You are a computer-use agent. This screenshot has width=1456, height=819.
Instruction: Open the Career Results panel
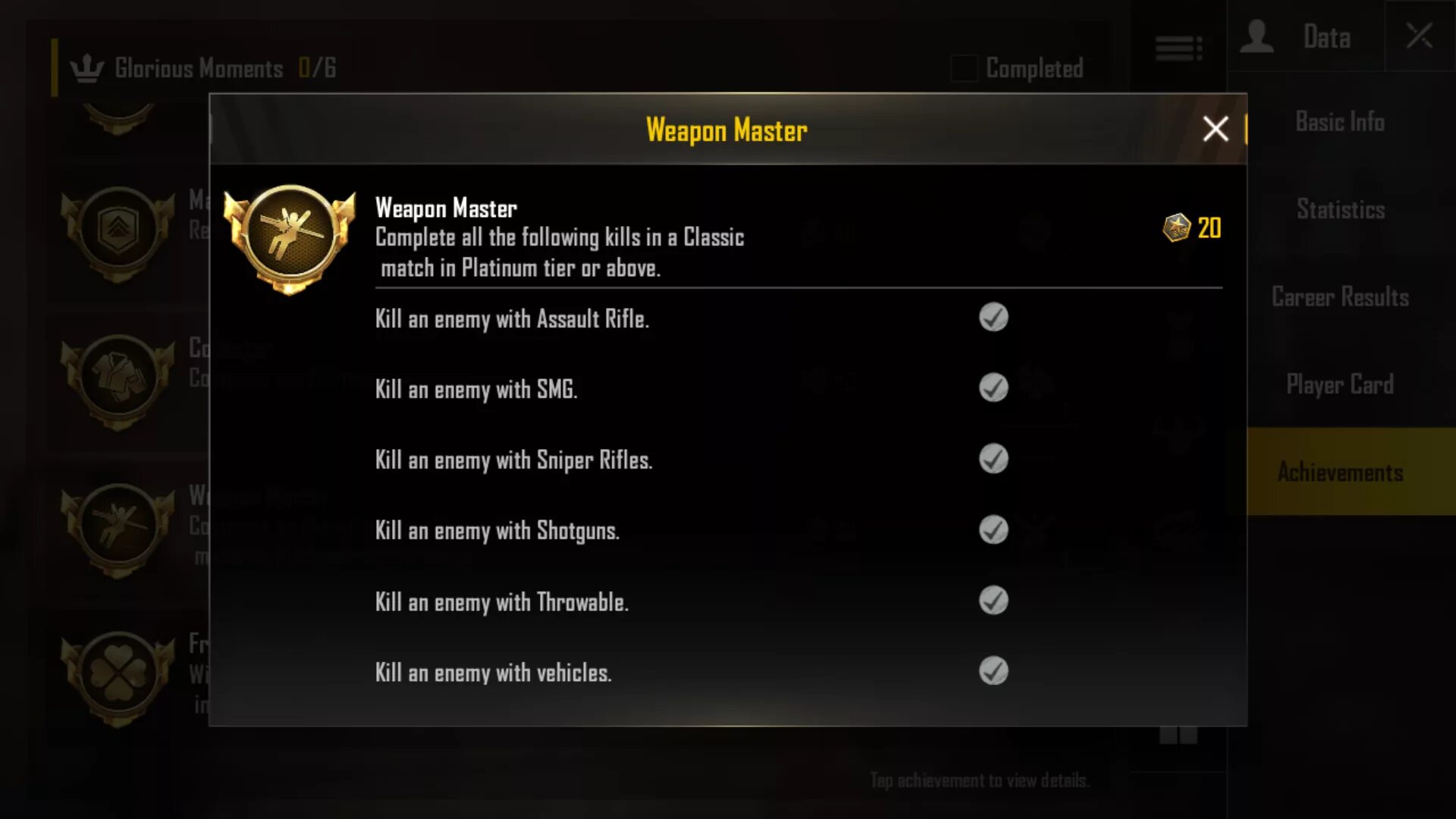pyautogui.click(x=1339, y=296)
